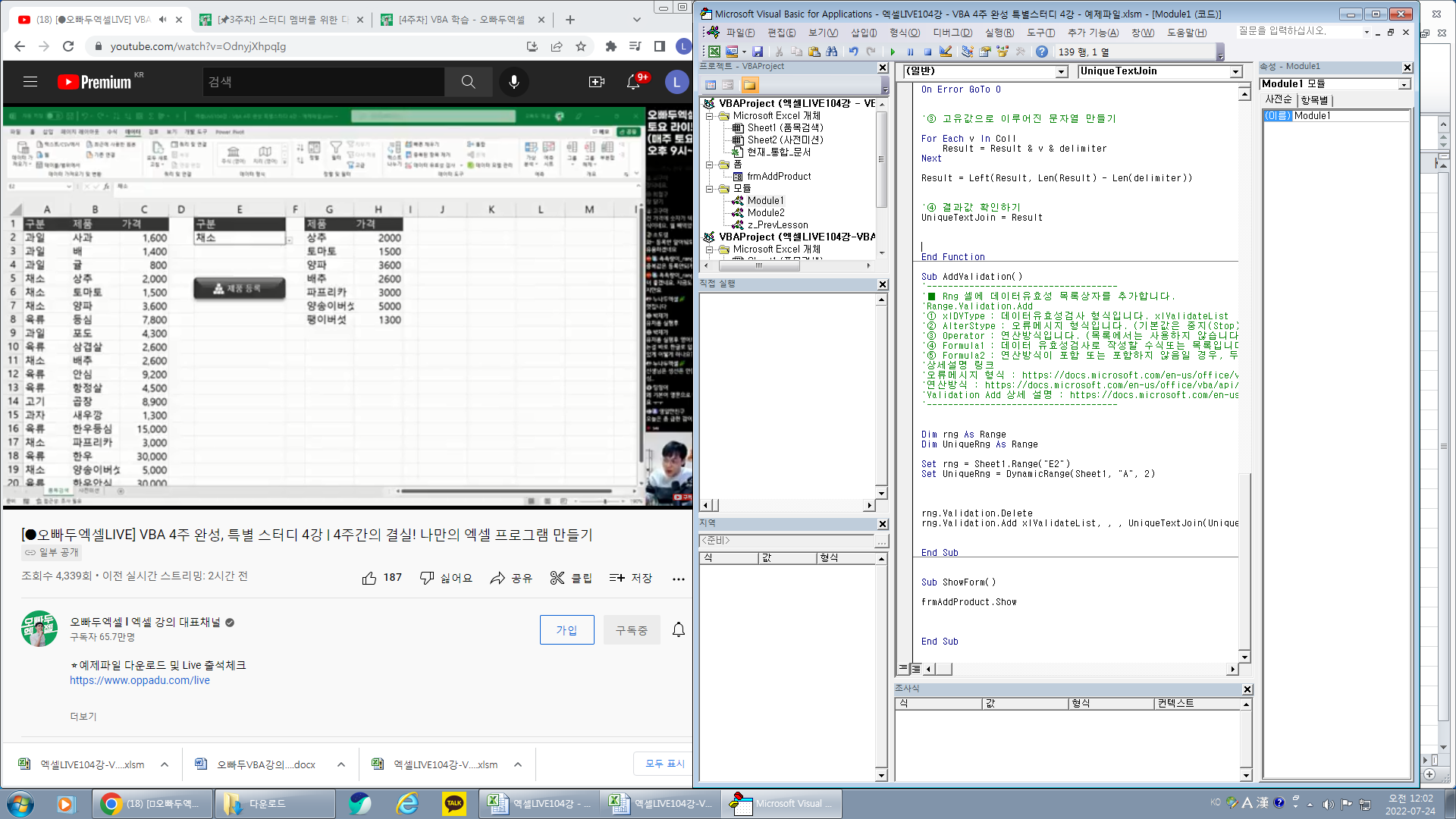Switch to Excel using View Microsoft Excel icon
Image resolution: width=1456 pixels, height=819 pixels.
[714, 52]
